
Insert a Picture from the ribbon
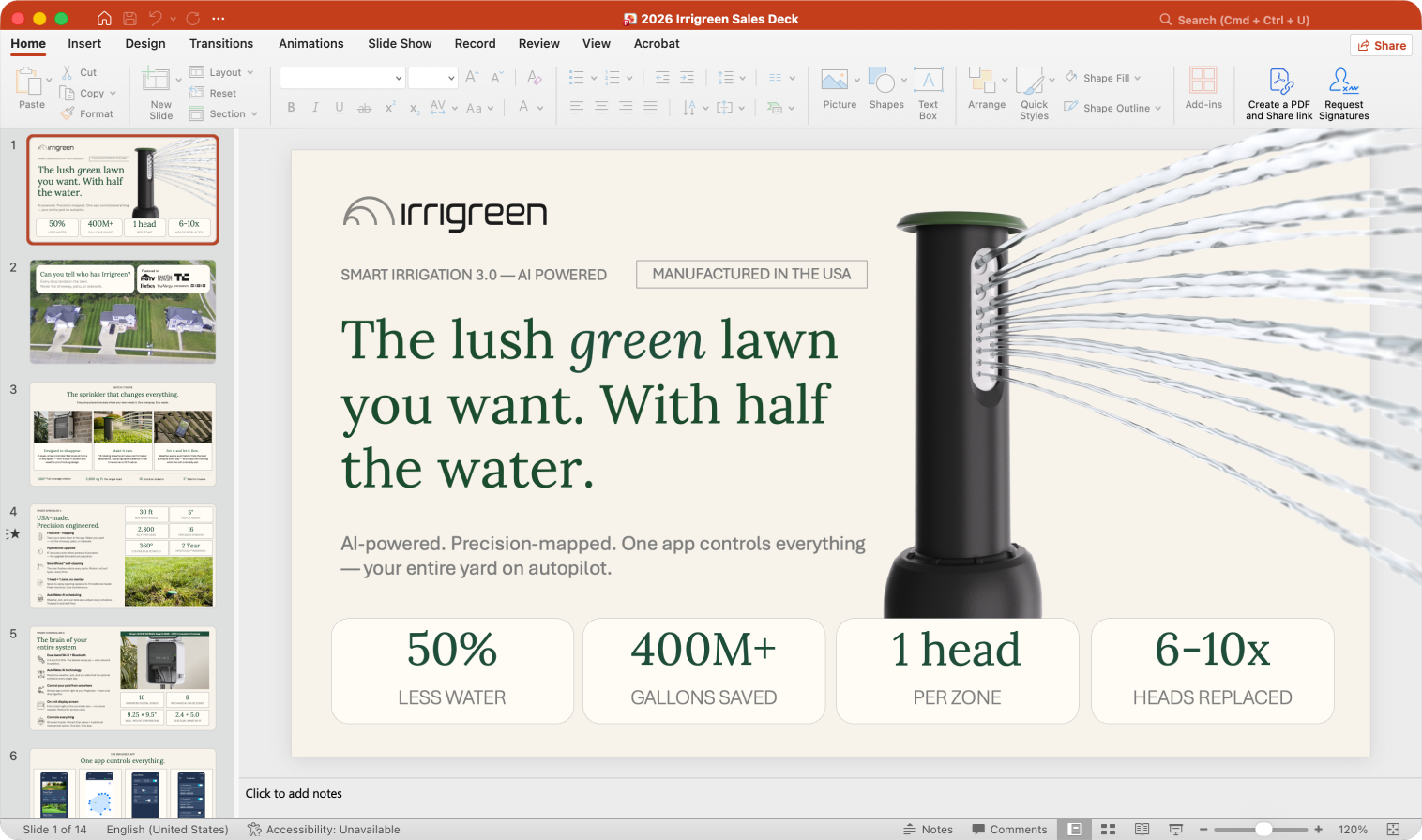coord(835,80)
